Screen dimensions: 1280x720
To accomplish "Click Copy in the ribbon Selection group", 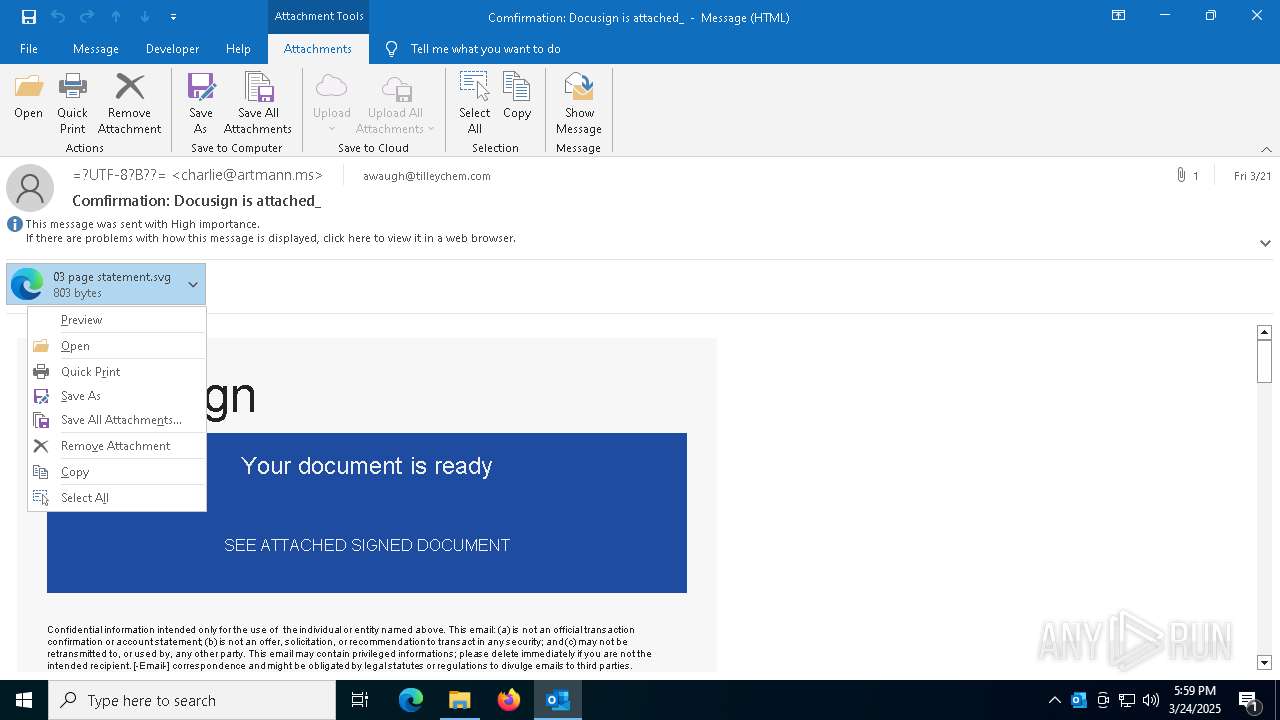I will pos(517,97).
